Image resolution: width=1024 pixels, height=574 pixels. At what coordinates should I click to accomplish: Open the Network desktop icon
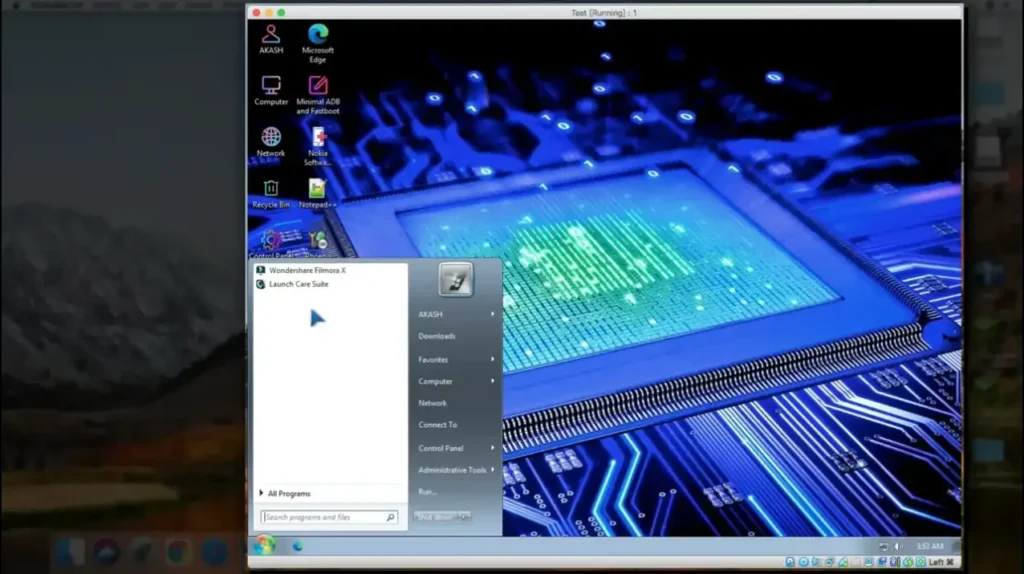[271, 137]
